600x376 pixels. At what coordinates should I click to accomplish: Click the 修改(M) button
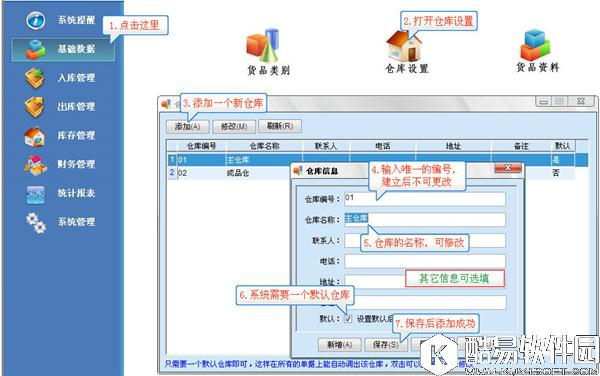tap(234, 127)
